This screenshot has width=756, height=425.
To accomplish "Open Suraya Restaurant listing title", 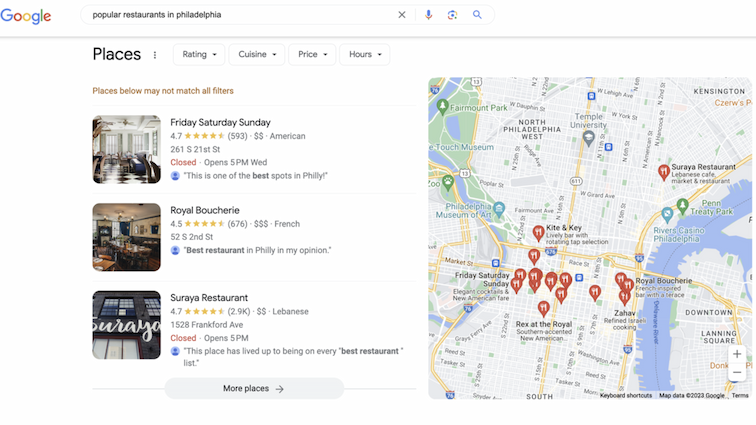I will click(209, 298).
